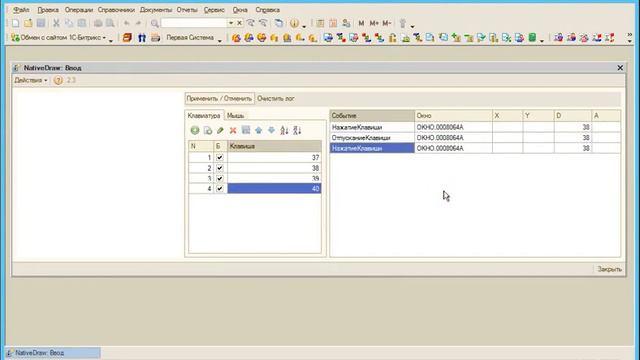Open the Документы menu
This screenshot has height=360, width=640.
click(x=156, y=10)
